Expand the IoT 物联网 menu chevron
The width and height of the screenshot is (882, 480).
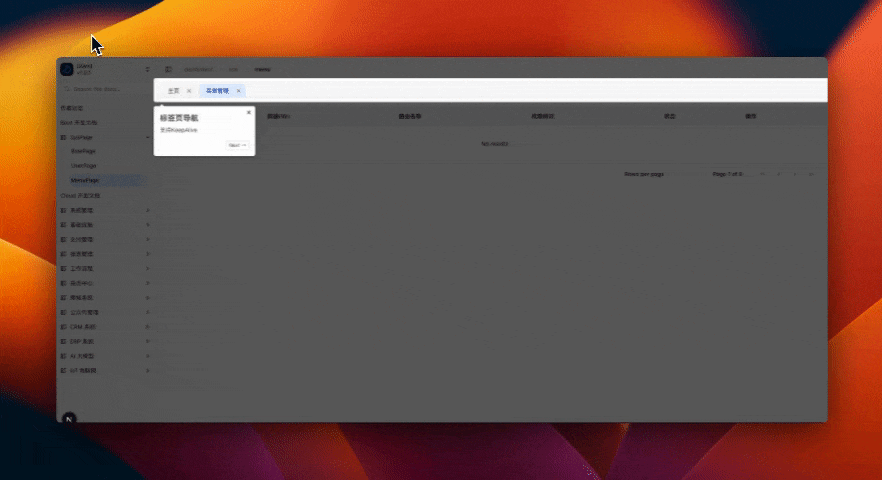tap(147, 371)
